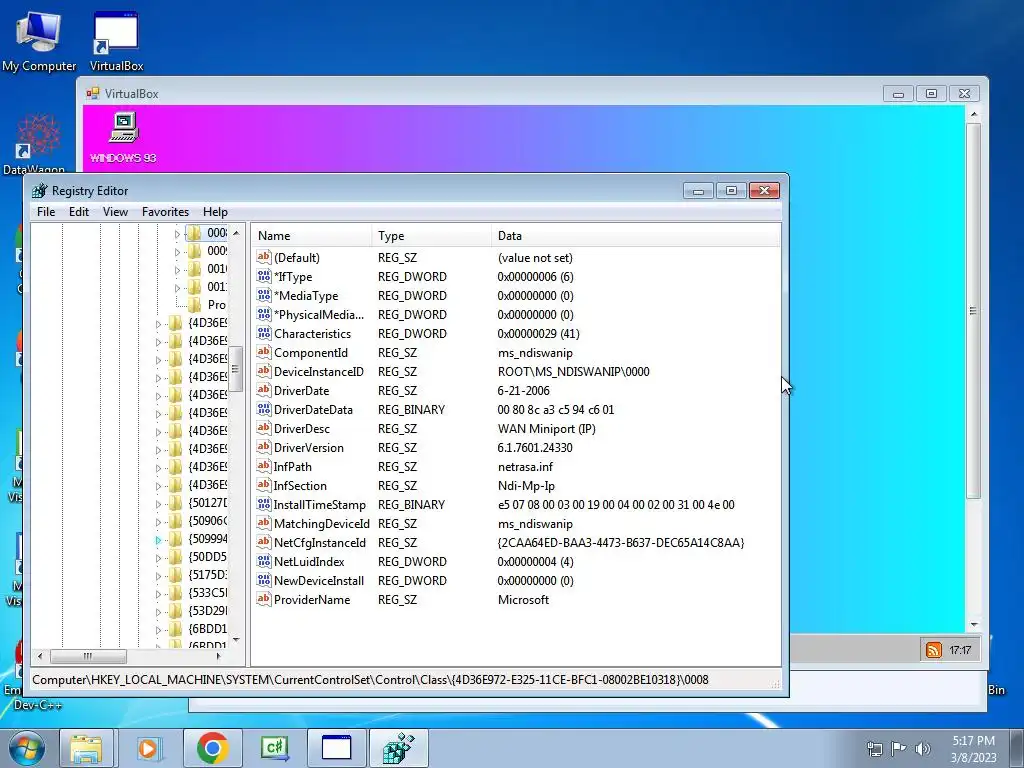Open the Start menu orb
1024x768 pixels.
pos(27,748)
